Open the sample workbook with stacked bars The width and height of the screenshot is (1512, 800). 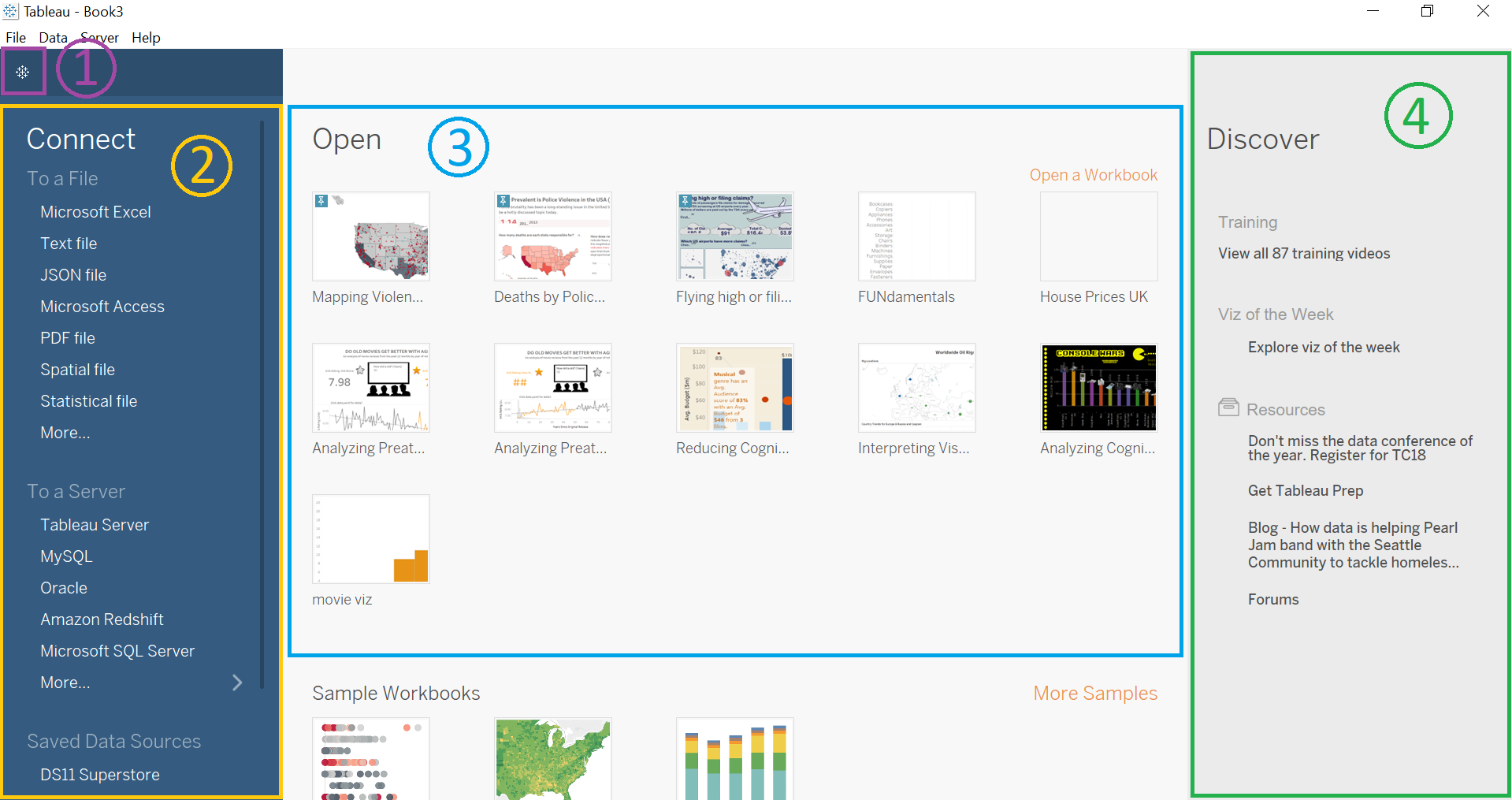[x=735, y=759]
